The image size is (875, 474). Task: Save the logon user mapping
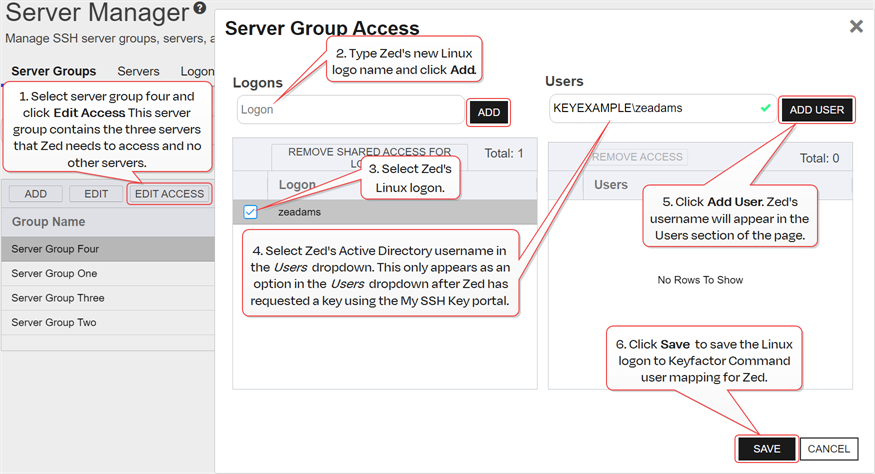(766, 449)
